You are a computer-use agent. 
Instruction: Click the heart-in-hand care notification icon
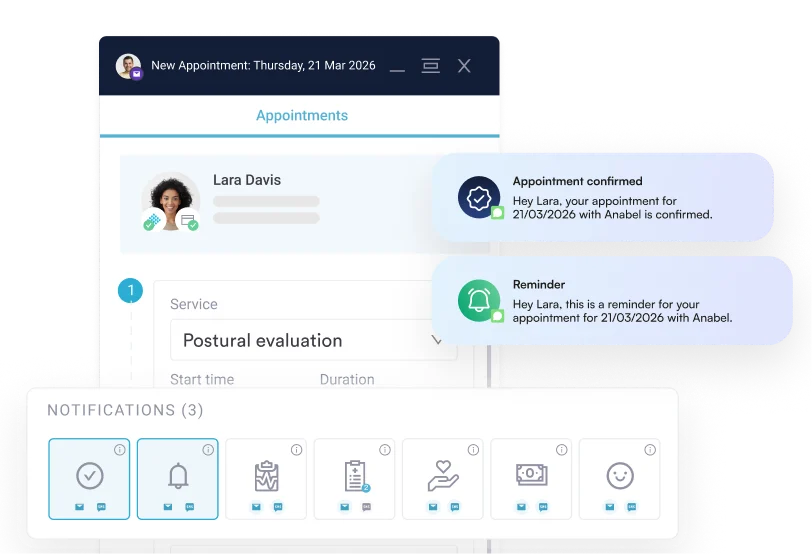[442, 476]
